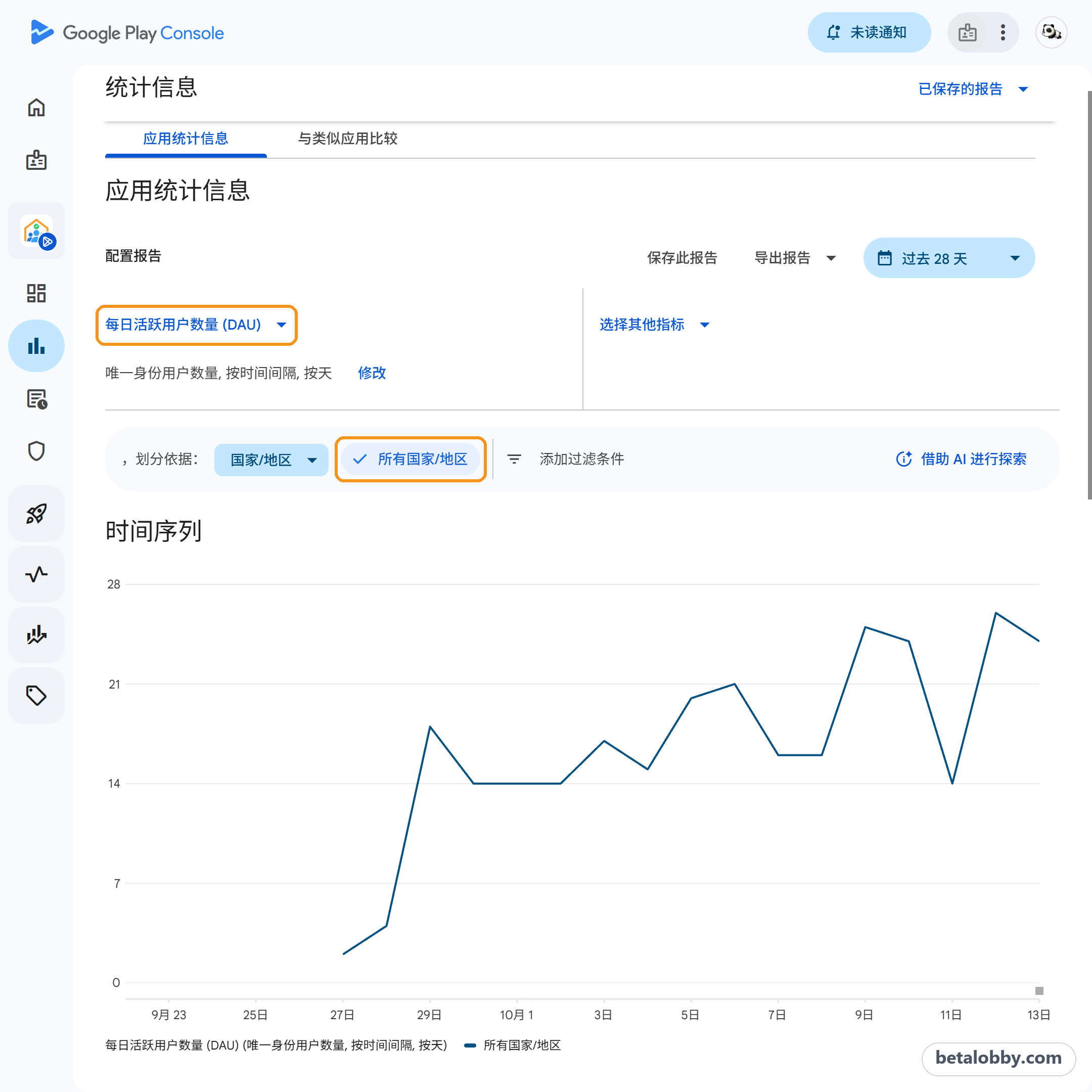Open the Home icon in sidebar
The image size is (1092, 1092).
(36, 107)
